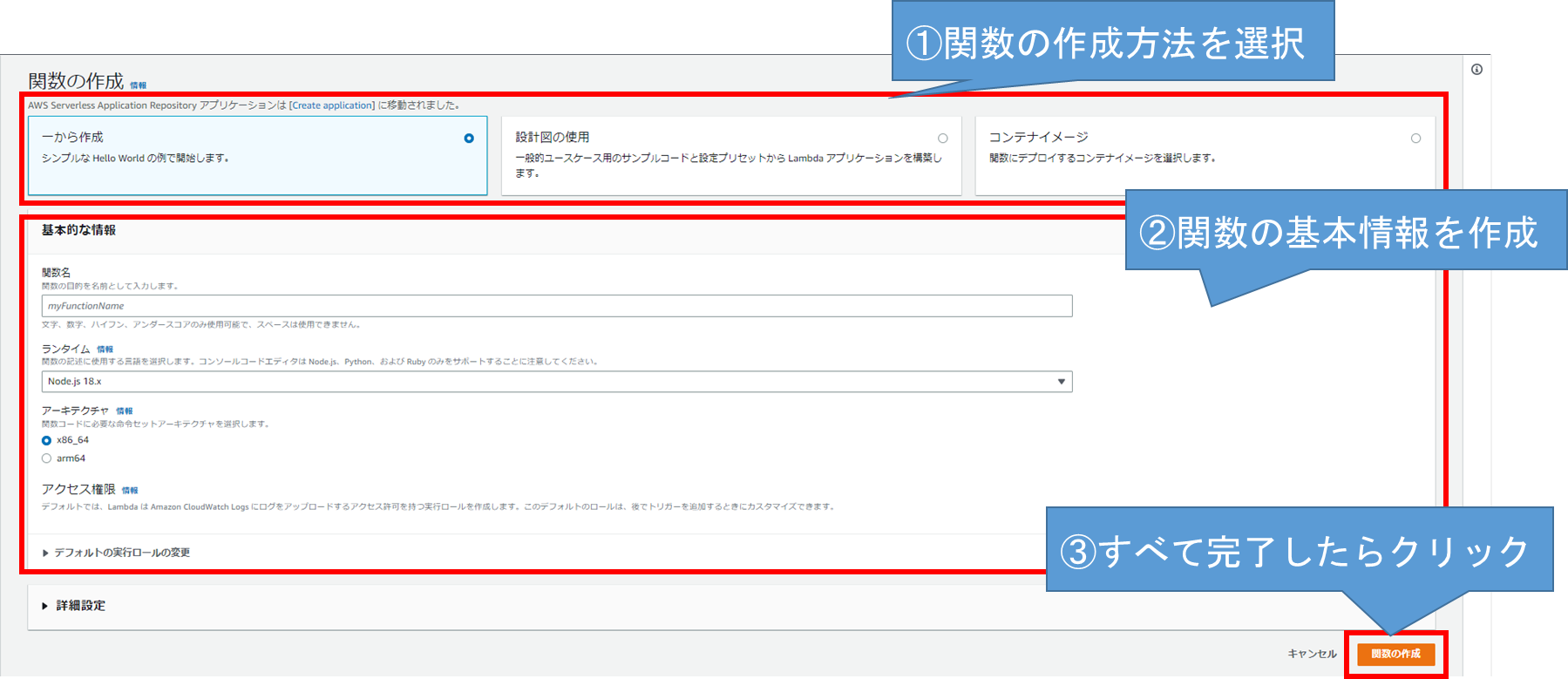This screenshot has height=679, width=1568.
Task: Open the info panel icon at top right
Action: 1476,70
